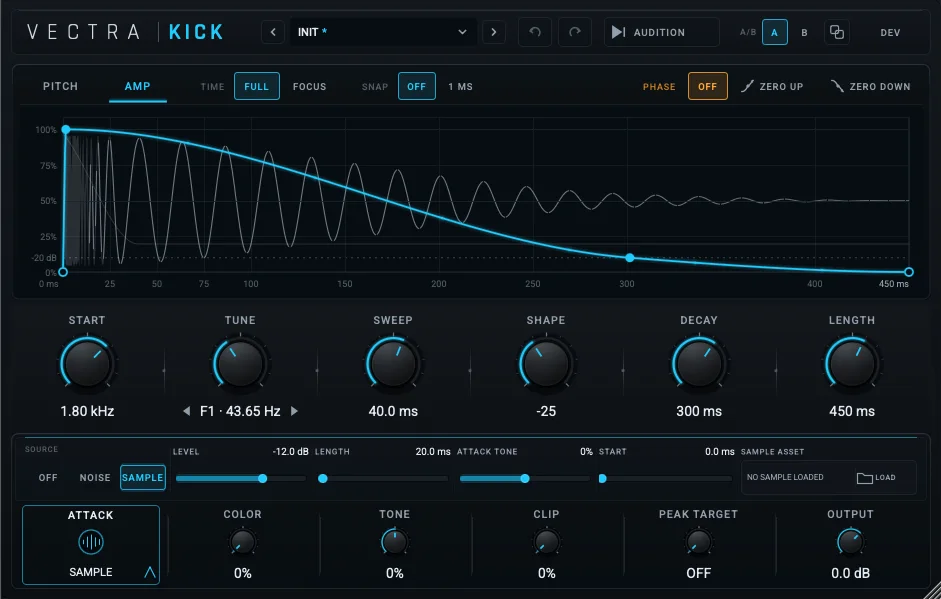Click the attack LENGTH slider handle
Image resolution: width=941 pixels, height=599 pixels.
point(323,478)
